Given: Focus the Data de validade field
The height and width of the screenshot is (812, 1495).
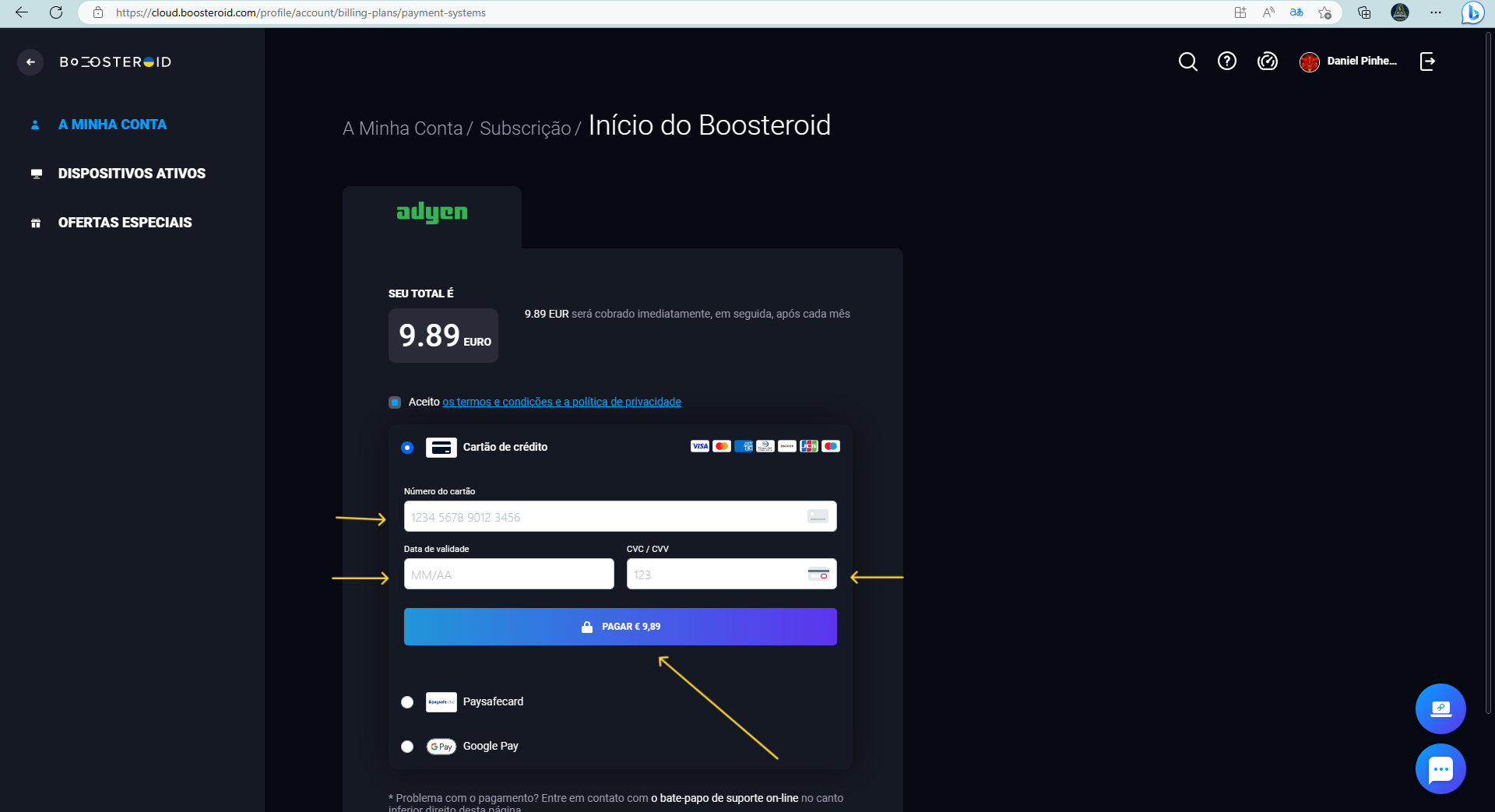Looking at the screenshot, I should [509, 574].
